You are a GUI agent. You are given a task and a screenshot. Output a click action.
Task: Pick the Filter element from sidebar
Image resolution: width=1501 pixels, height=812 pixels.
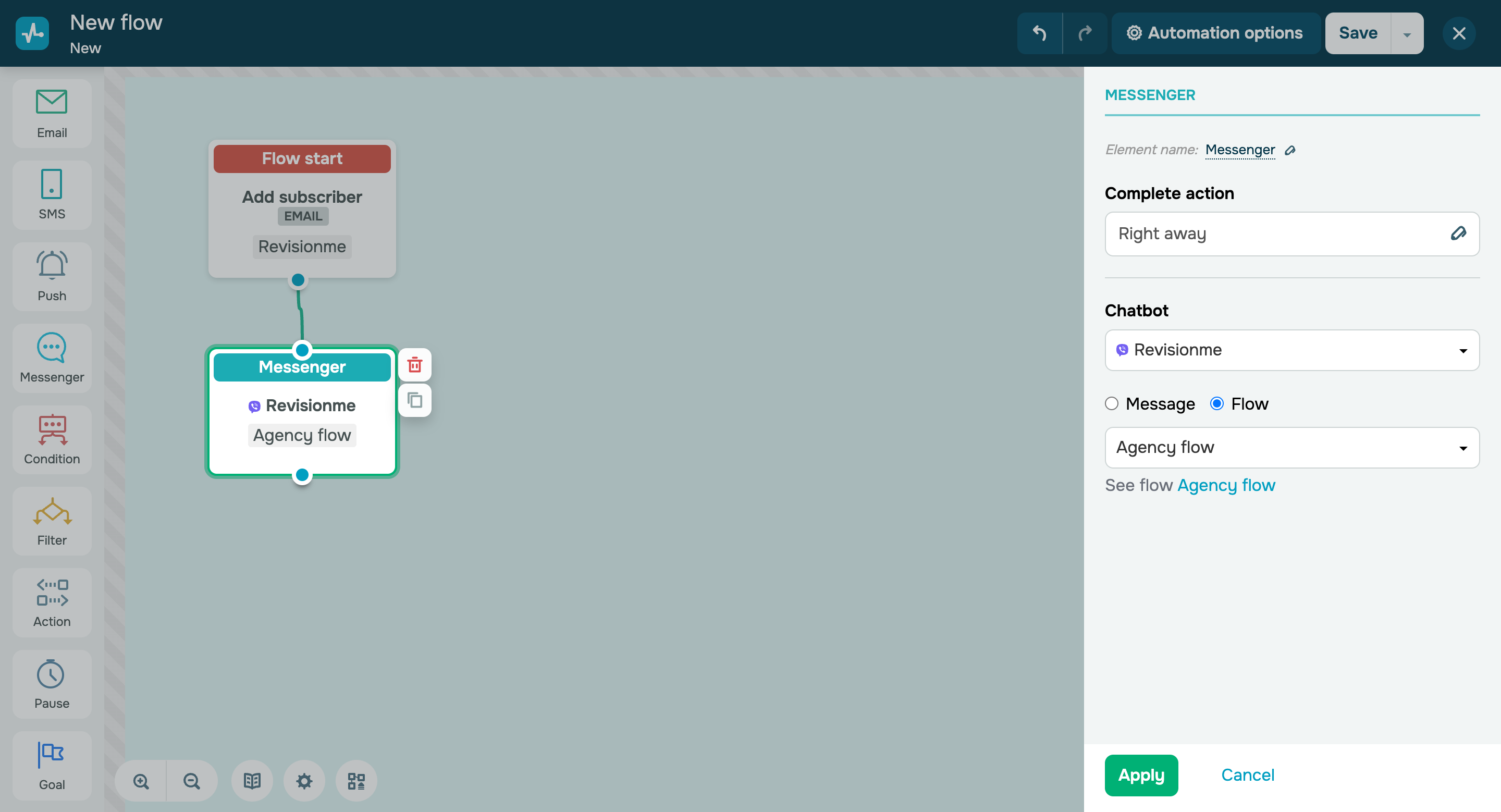pos(52,521)
